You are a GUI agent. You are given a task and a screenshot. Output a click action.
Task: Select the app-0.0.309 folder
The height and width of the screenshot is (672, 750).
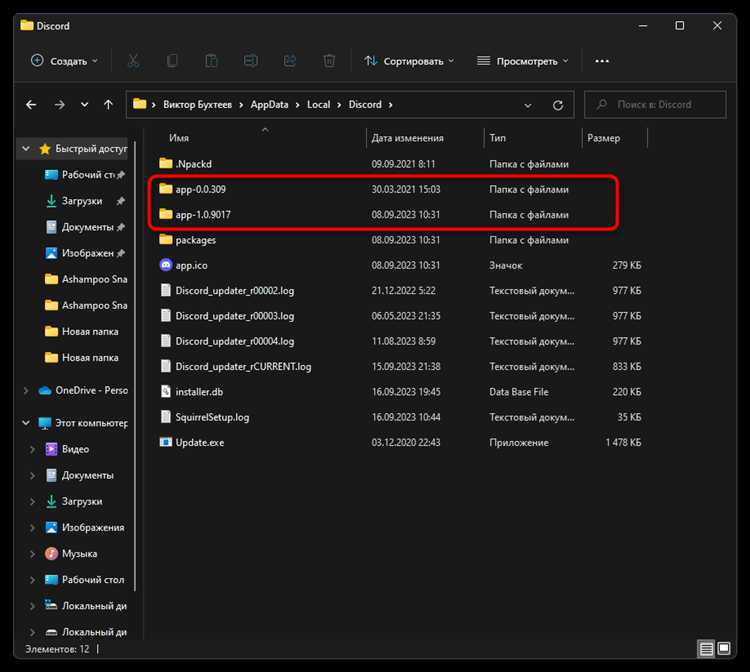[x=192, y=189]
